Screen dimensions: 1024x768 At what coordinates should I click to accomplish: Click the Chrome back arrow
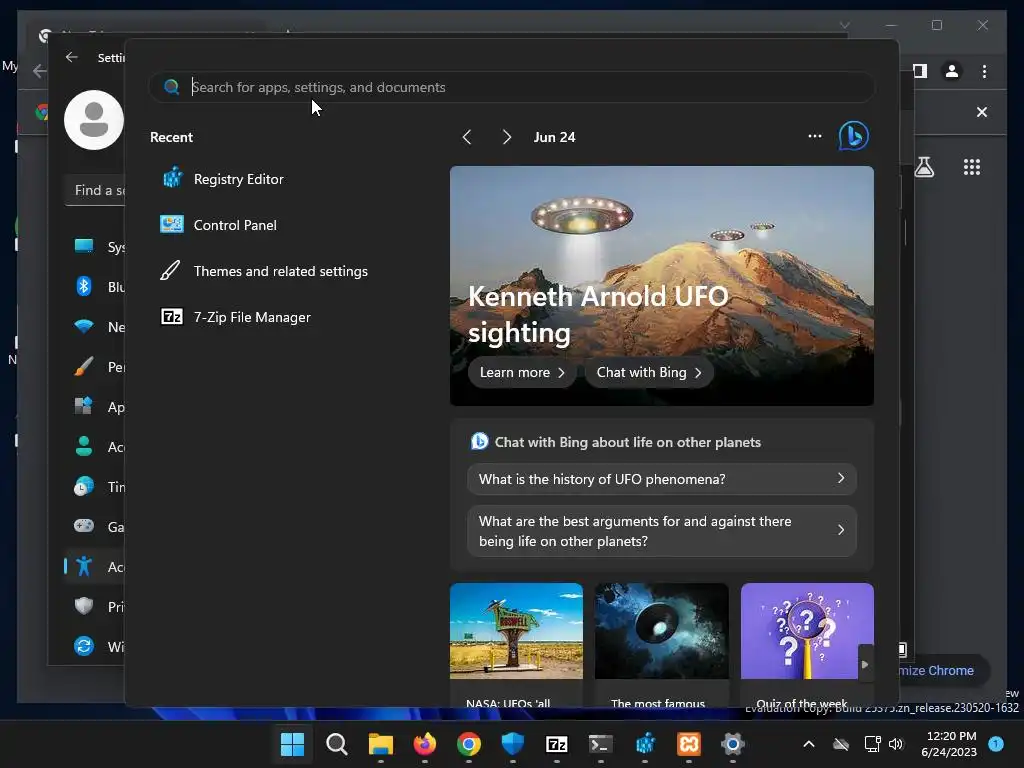point(39,71)
